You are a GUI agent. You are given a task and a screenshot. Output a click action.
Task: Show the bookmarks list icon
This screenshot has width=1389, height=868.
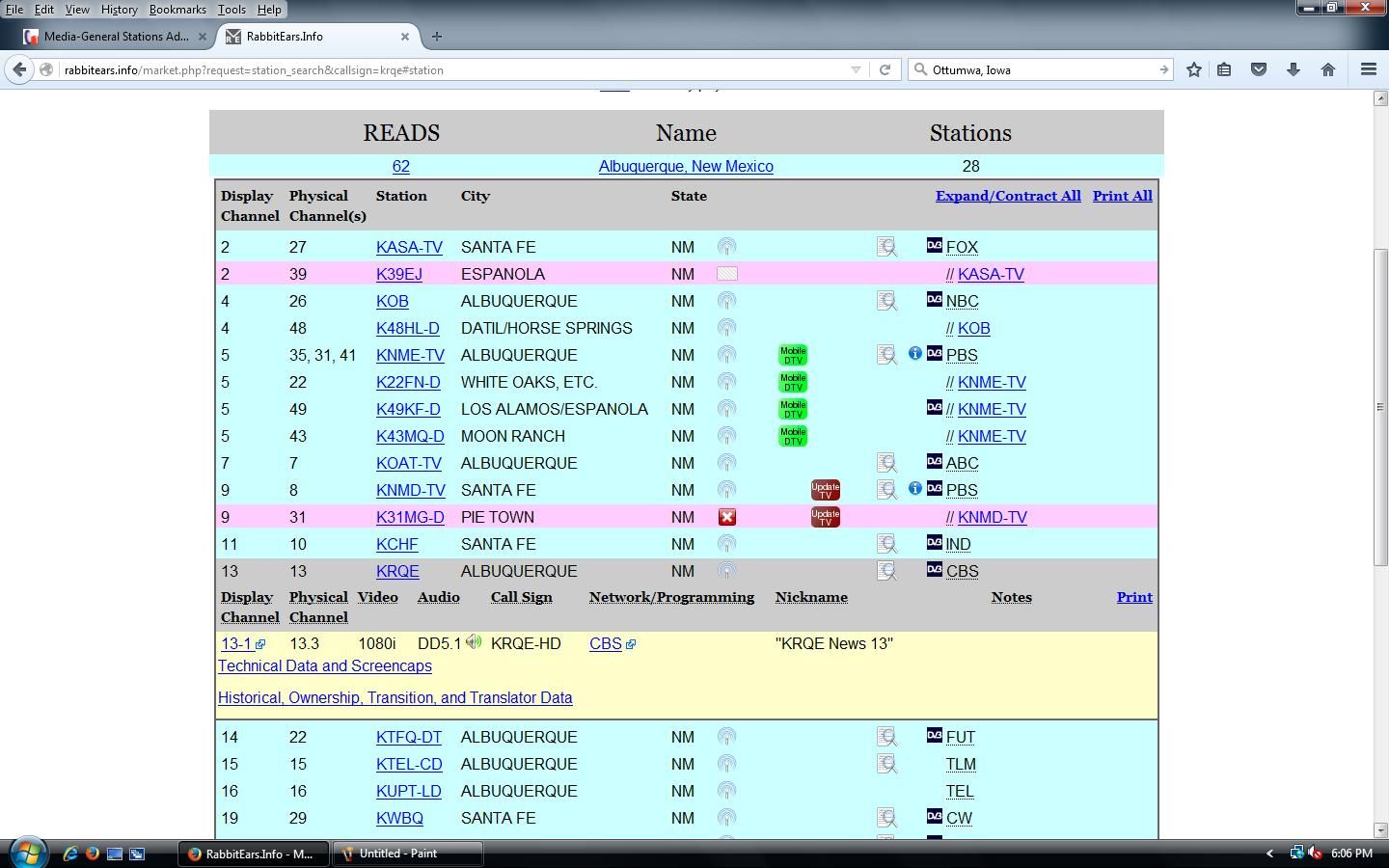point(1224,69)
